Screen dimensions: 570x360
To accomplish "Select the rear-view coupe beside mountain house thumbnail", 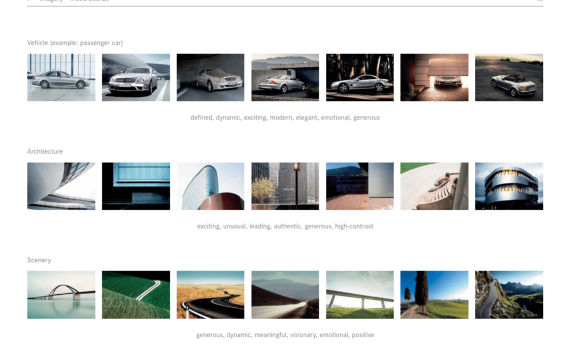I will (x=285, y=77).
